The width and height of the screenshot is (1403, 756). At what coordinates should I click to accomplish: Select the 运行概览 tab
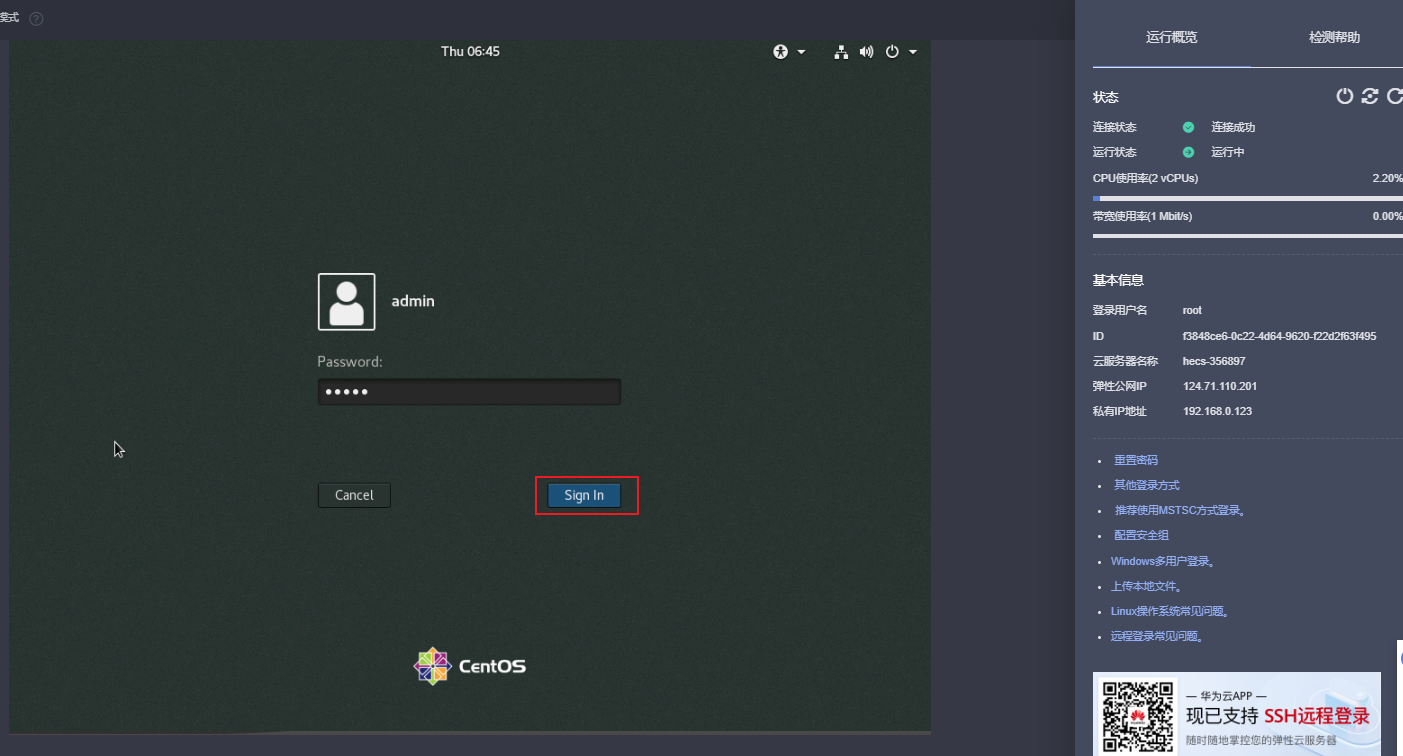tap(1171, 37)
